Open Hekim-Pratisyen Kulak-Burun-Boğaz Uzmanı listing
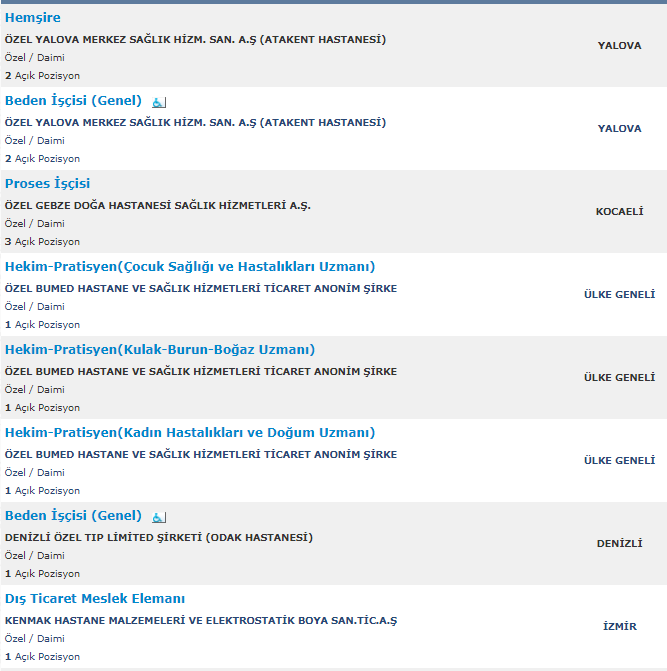The width and height of the screenshot is (667, 671). [x=160, y=350]
